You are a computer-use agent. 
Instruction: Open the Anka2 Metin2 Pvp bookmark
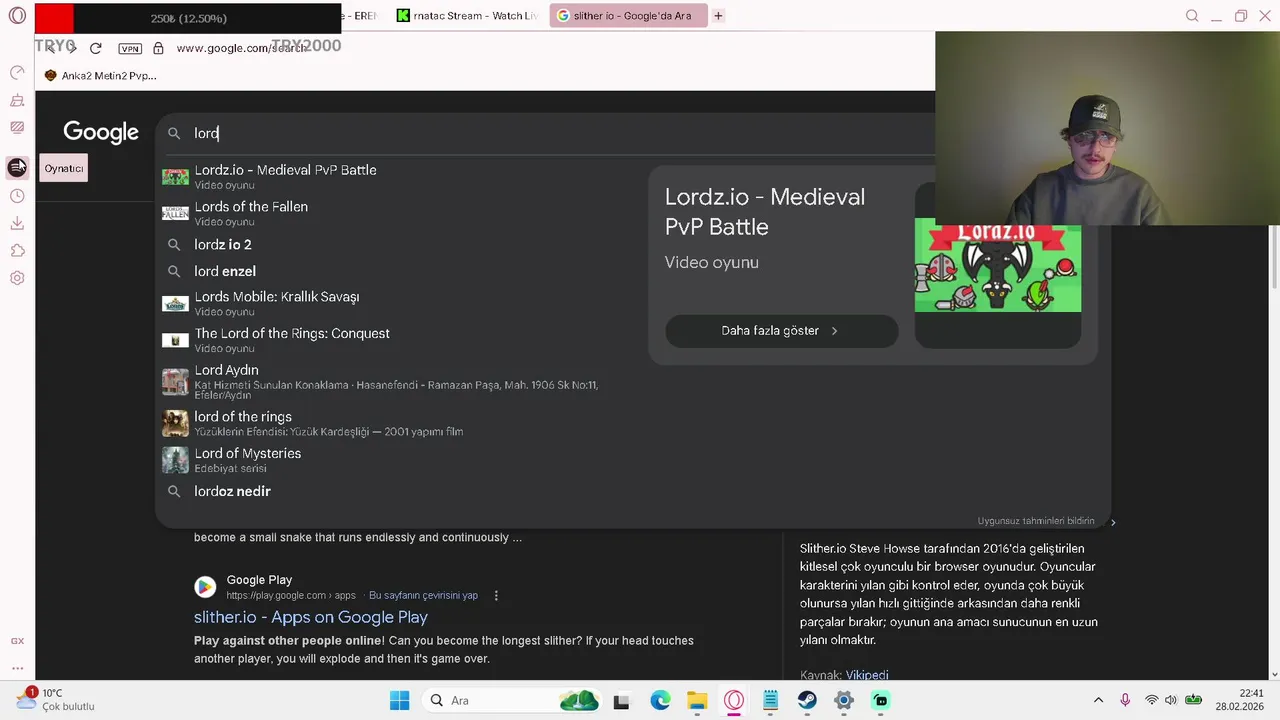100,75
